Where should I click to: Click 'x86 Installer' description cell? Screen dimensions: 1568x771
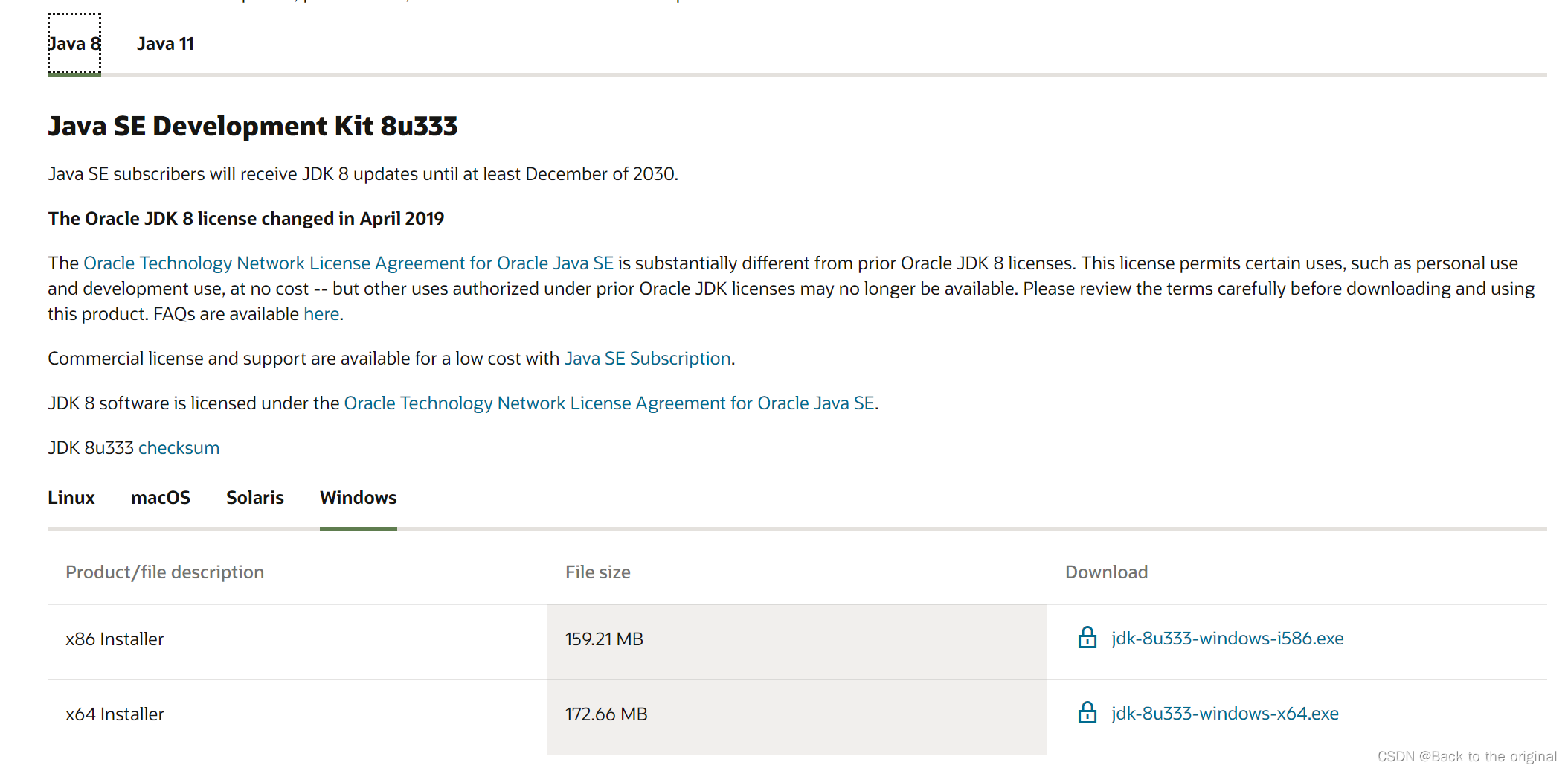click(298, 642)
